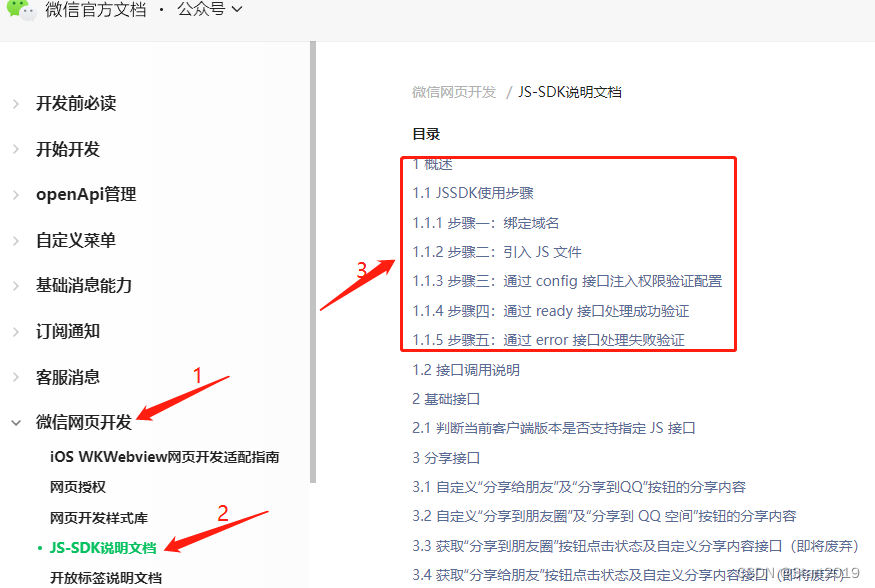Expand the openApi管理 chevron
The width and height of the screenshot is (875, 588).
point(16,195)
